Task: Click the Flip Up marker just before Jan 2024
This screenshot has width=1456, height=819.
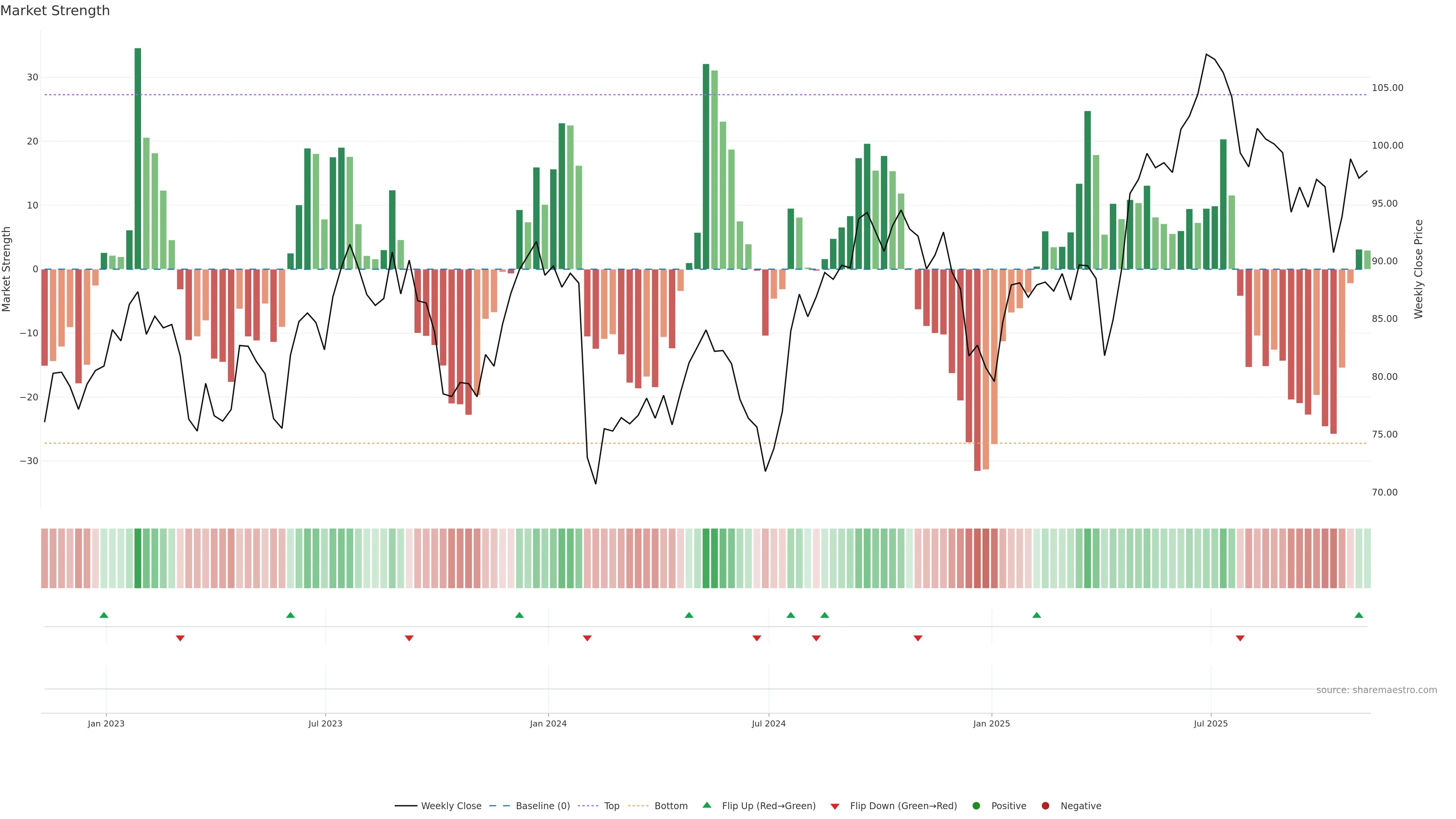Action: tap(519, 615)
